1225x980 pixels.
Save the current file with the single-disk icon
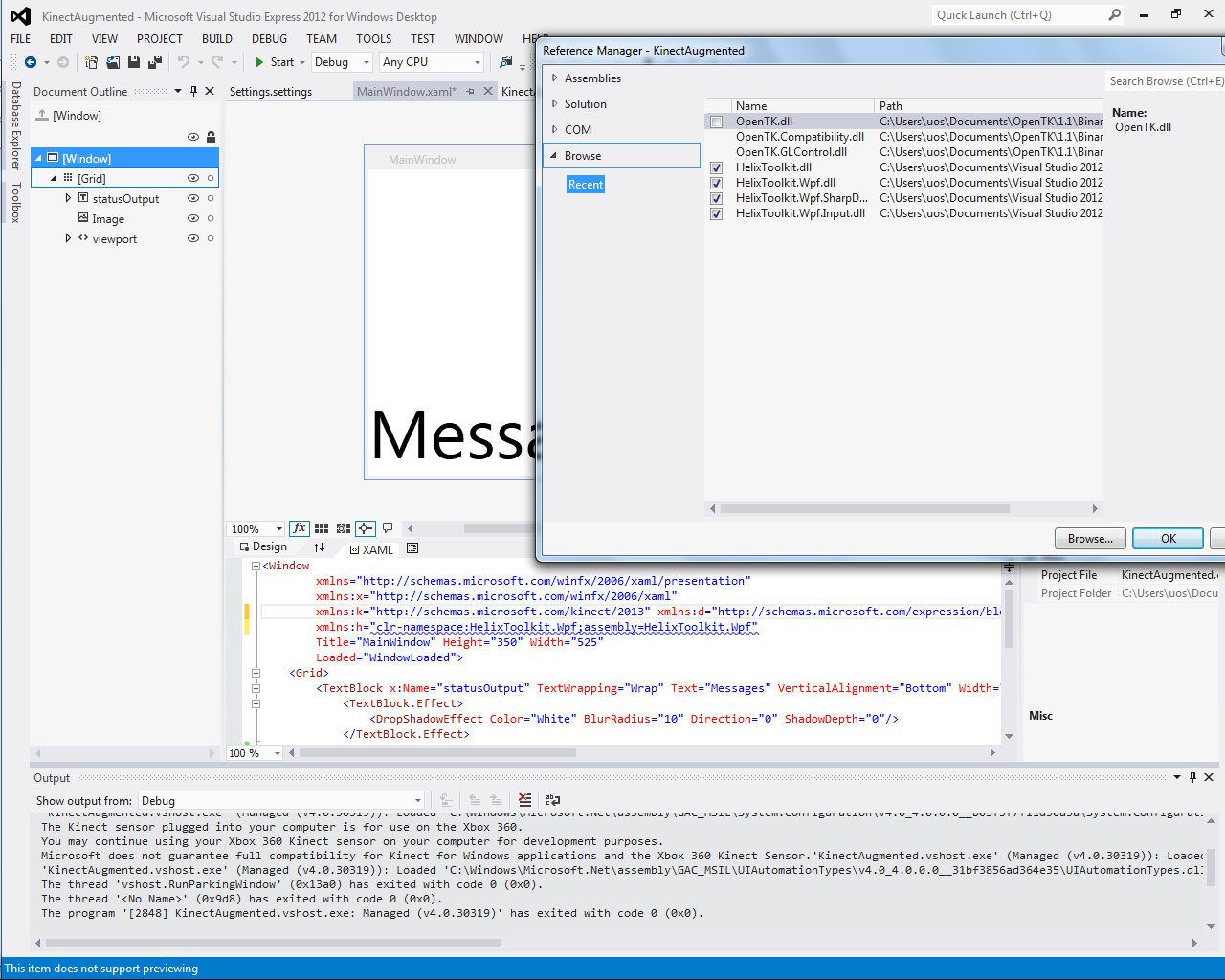point(134,62)
